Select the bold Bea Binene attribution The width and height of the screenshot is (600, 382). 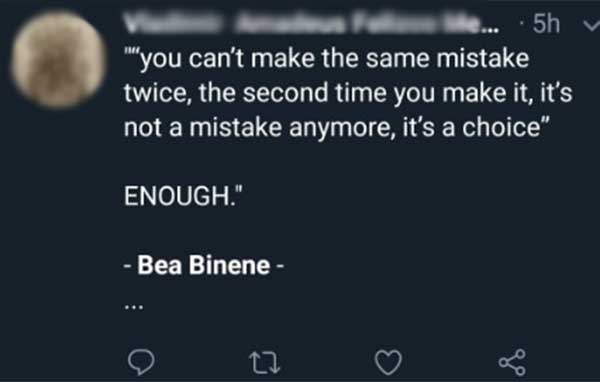pos(204,265)
